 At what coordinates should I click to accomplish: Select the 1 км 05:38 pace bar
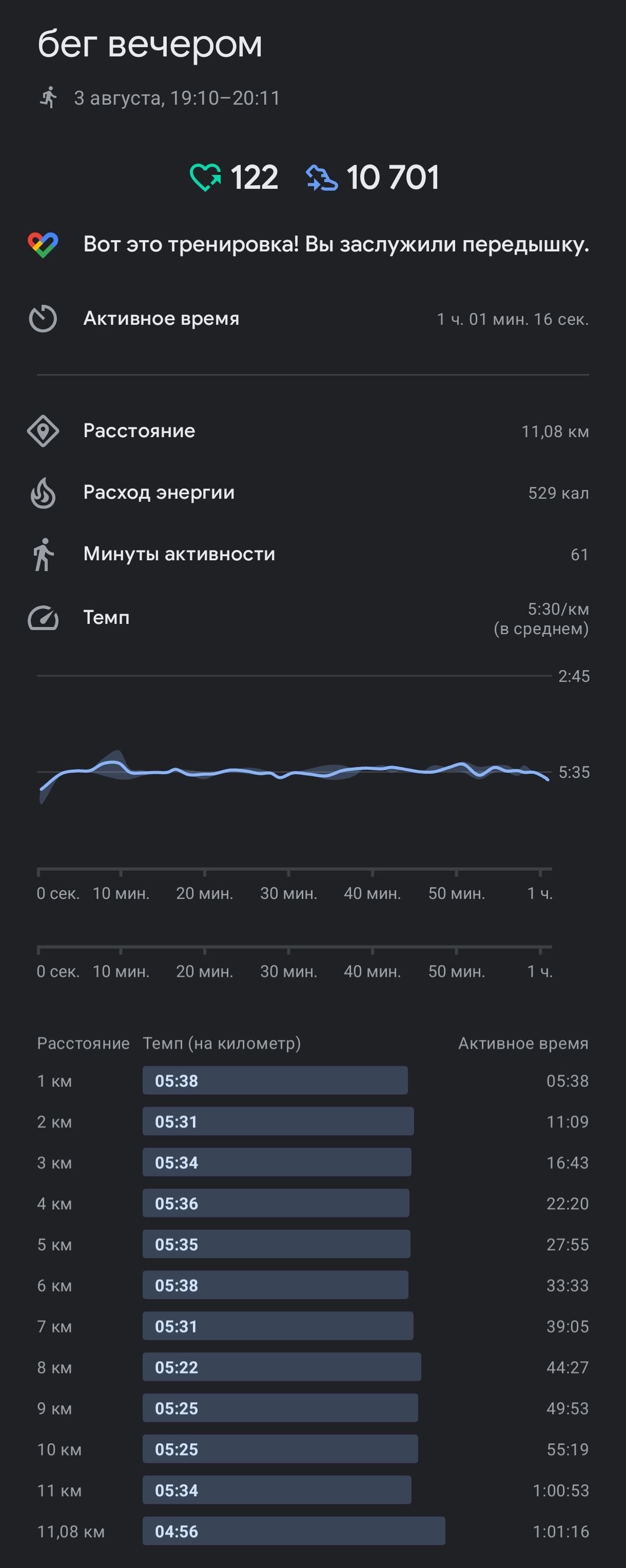pyautogui.click(x=275, y=1081)
